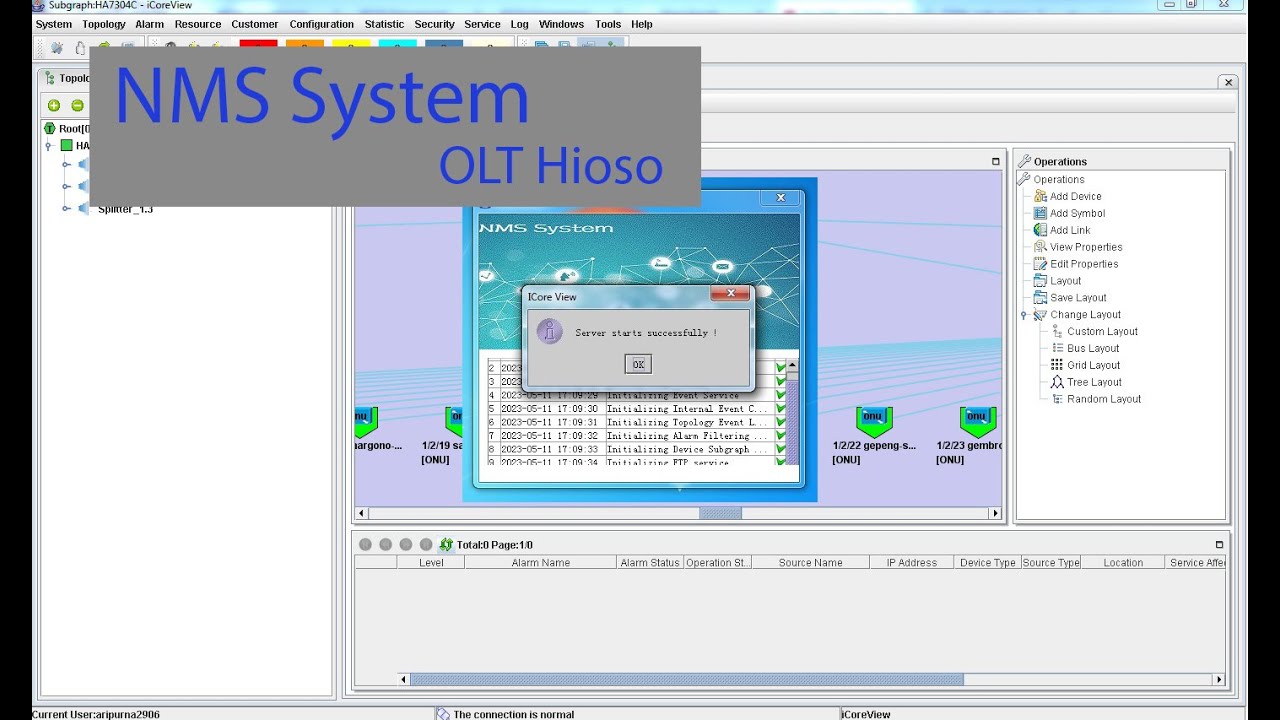Click the alarm table horizontal scrollbar
This screenshot has width=1280, height=720.
pos(687,680)
